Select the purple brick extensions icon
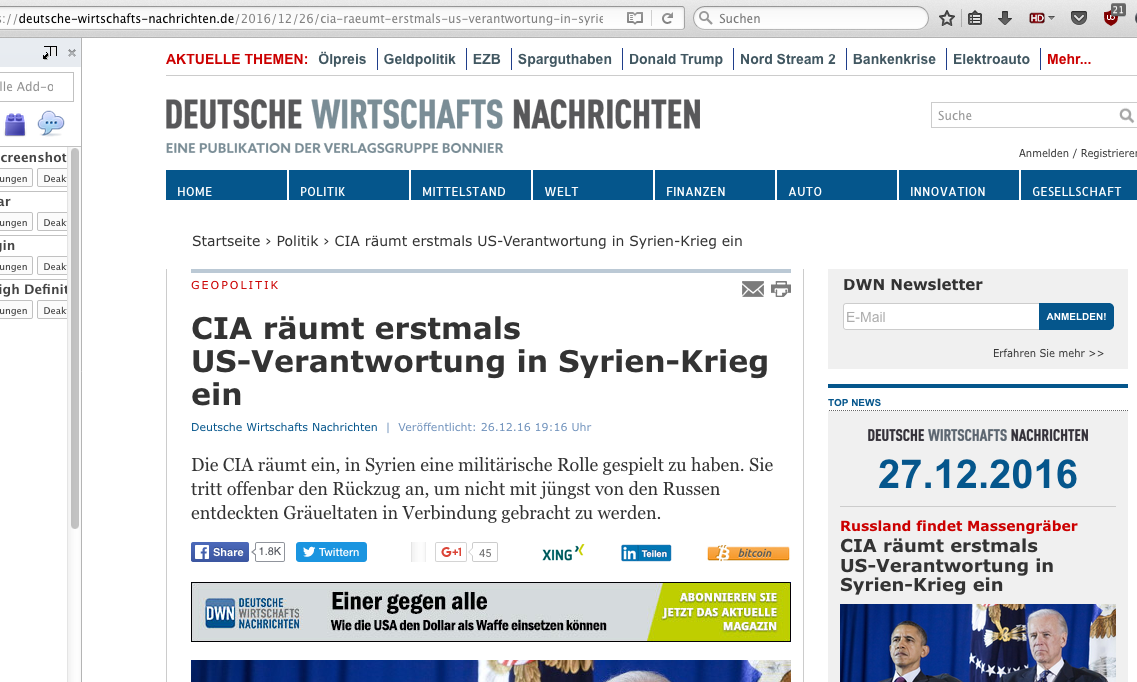This screenshot has height=682, width=1137. pyautogui.click(x=15, y=124)
